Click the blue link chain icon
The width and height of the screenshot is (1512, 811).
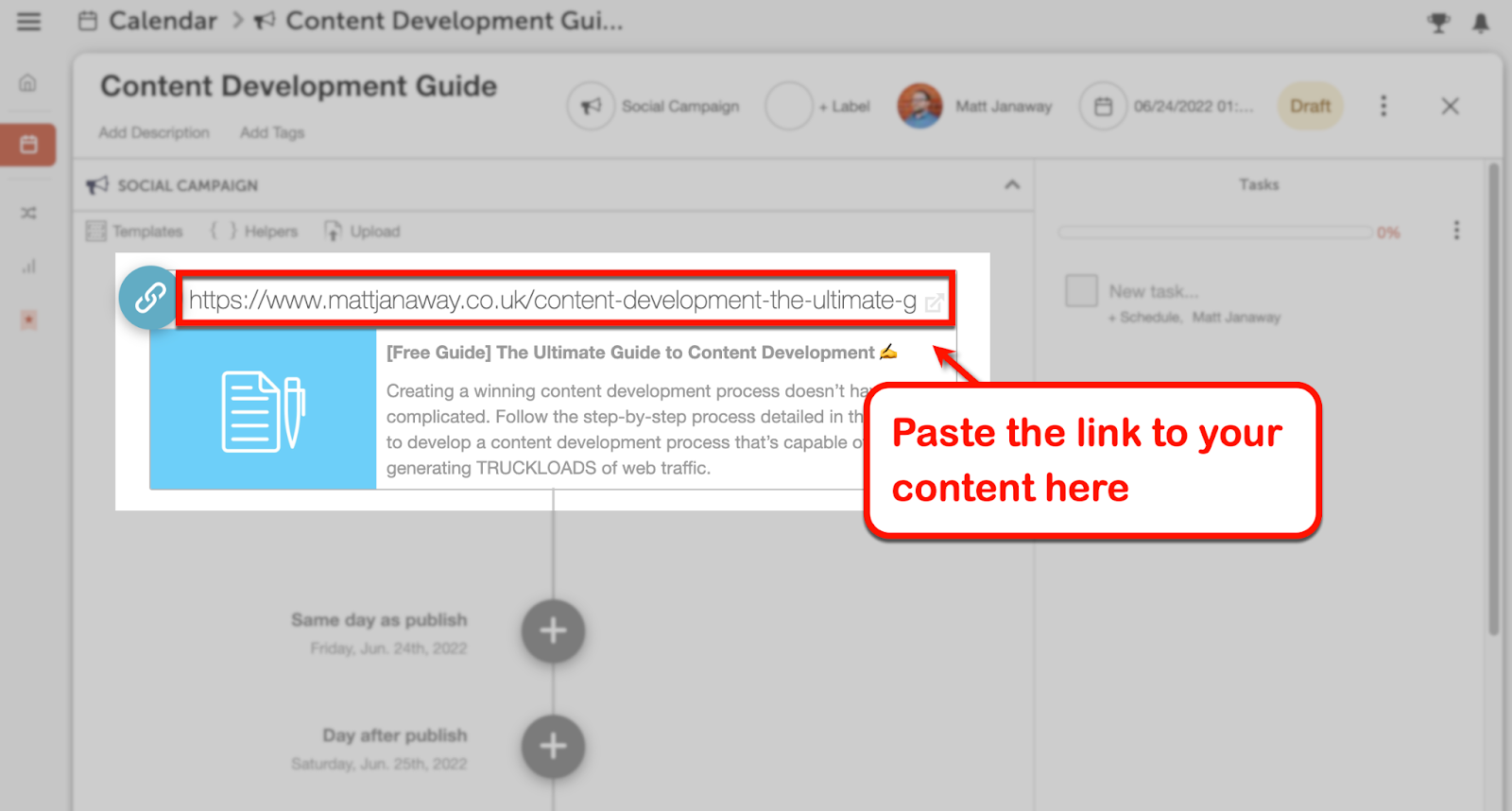click(149, 299)
